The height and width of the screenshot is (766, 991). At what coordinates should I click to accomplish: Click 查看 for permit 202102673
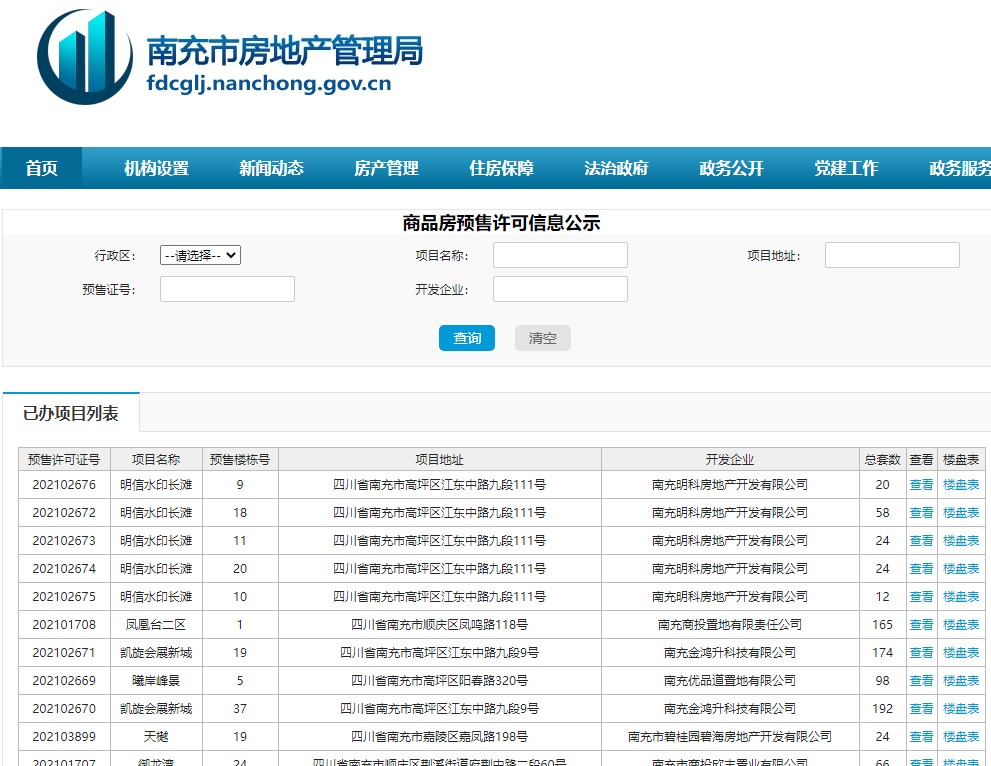pos(921,540)
